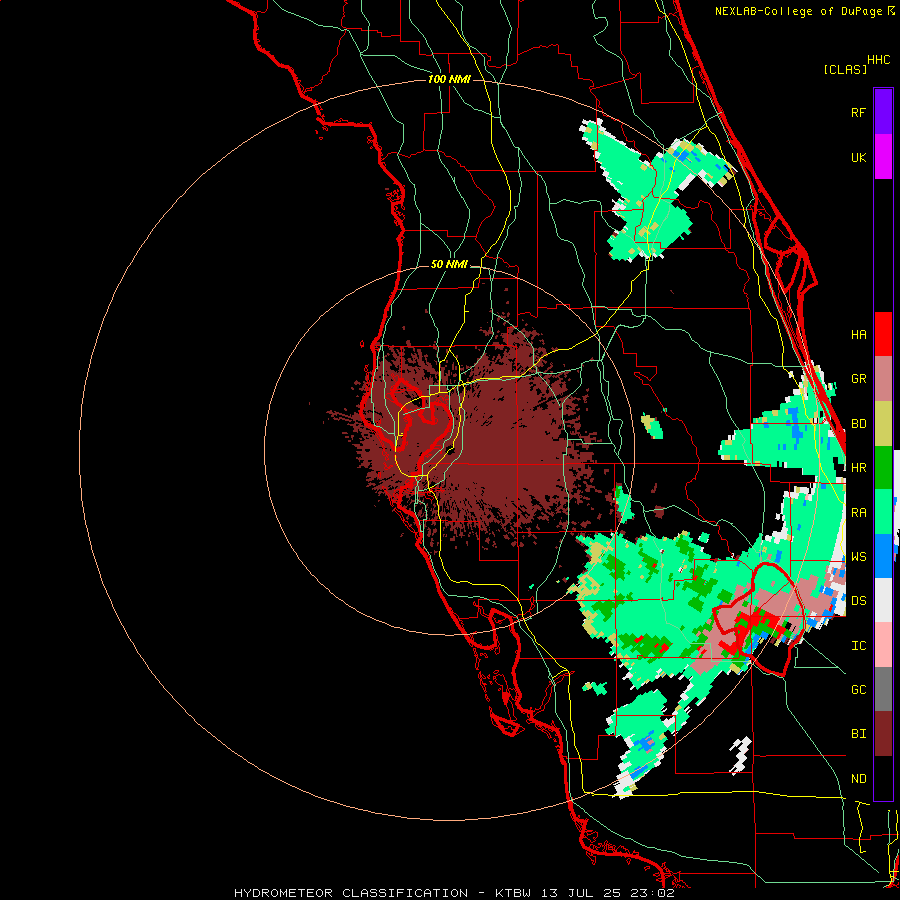Select the "BD" legend label
900x900 pixels.
click(x=858, y=424)
